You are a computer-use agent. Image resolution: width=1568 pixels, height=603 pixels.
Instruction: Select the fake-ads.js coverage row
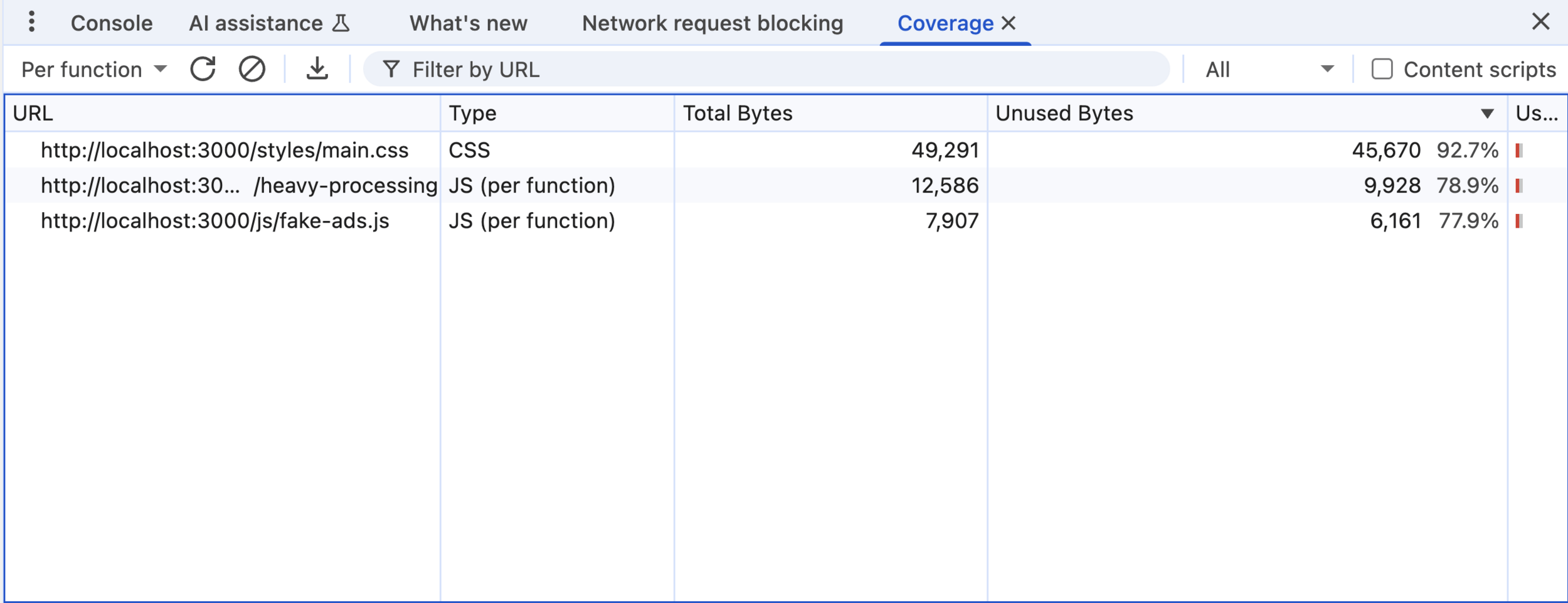215,221
